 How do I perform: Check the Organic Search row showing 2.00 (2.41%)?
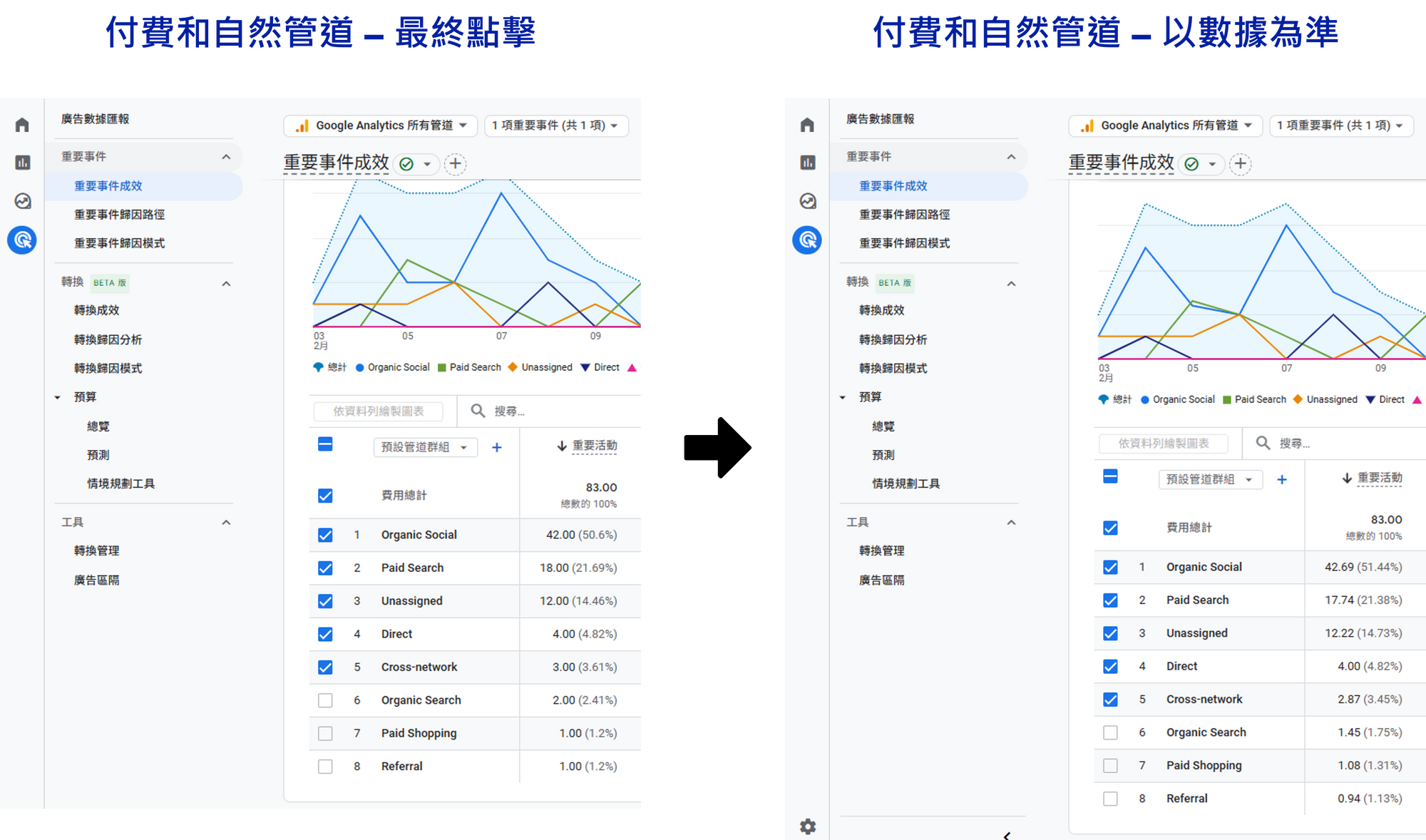[x=325, y=700]
